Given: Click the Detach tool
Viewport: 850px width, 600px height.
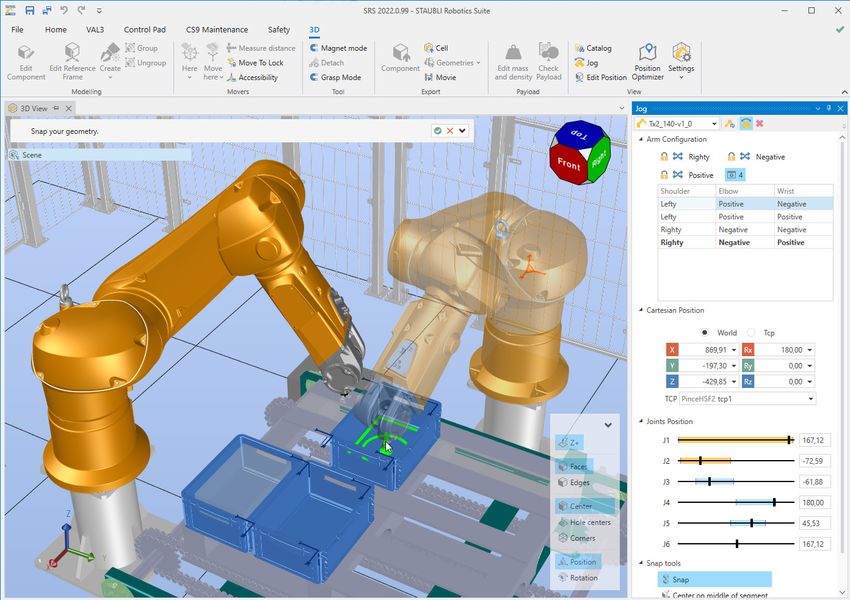Looking at the screenshot, I should pos(326,63).
